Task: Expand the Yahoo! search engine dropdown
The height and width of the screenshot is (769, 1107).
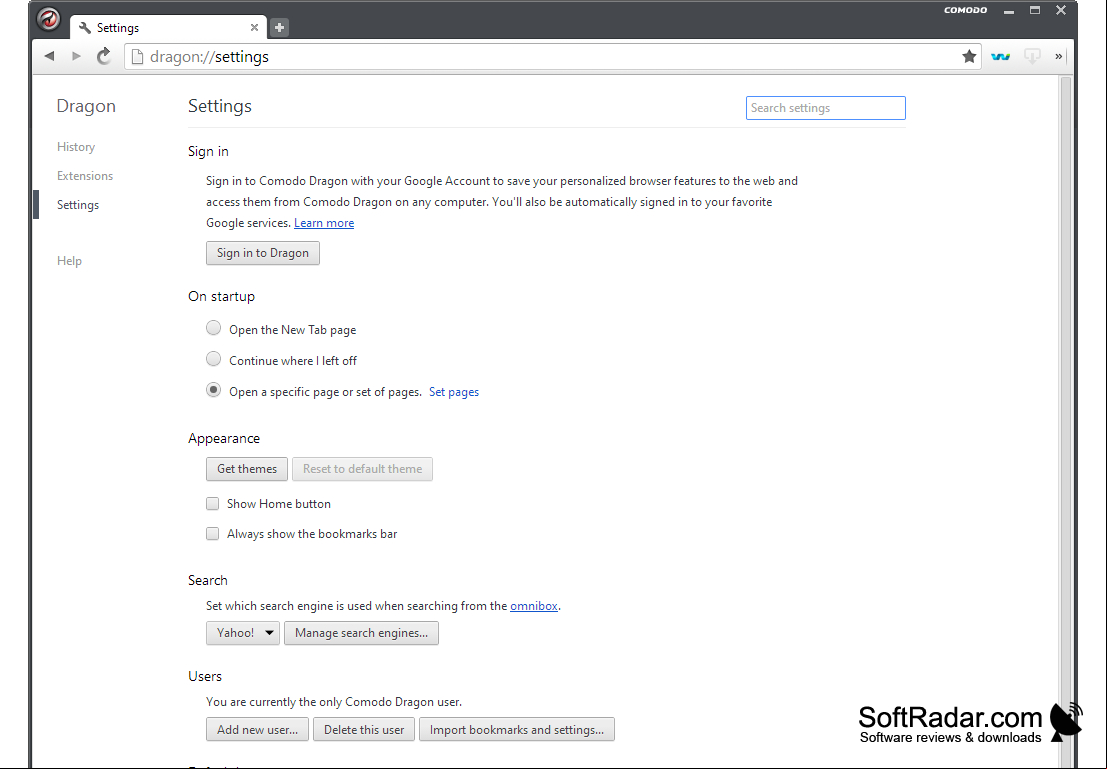Action: pyautogui.click(x=243, y=633)
